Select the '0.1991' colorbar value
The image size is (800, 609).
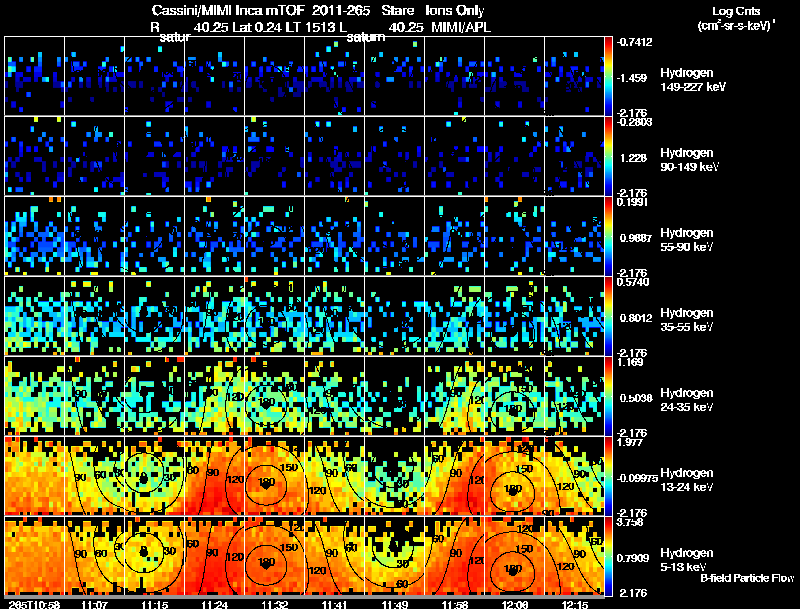click(633, 202)
